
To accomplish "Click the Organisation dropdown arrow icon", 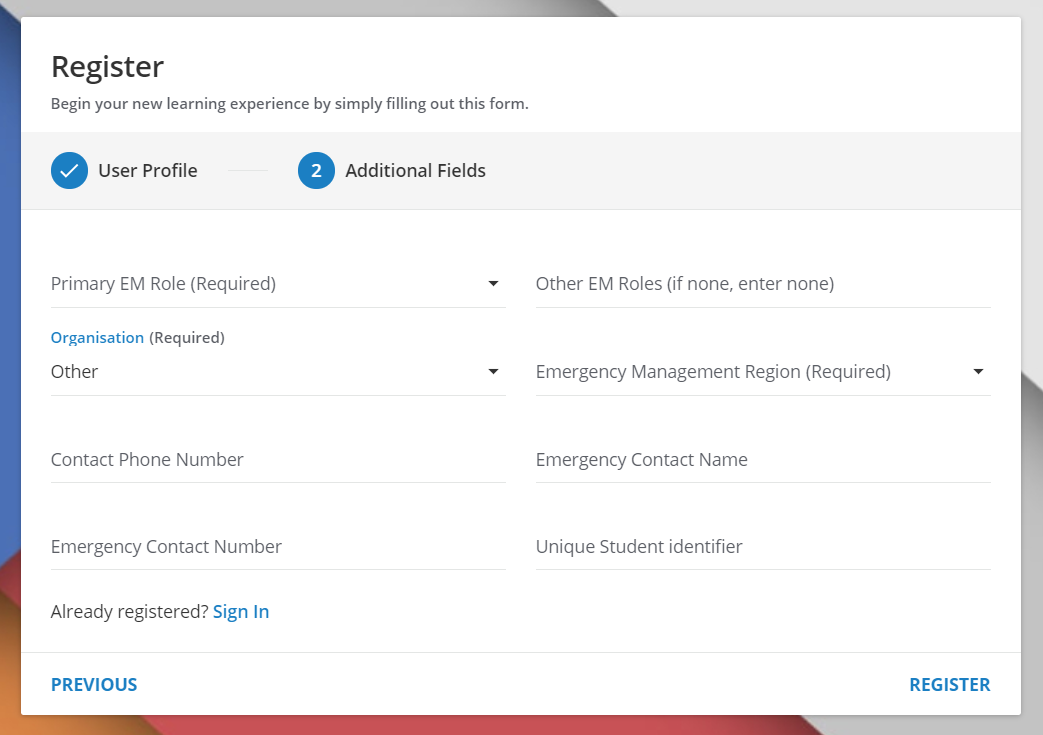I will click(493, 372).
